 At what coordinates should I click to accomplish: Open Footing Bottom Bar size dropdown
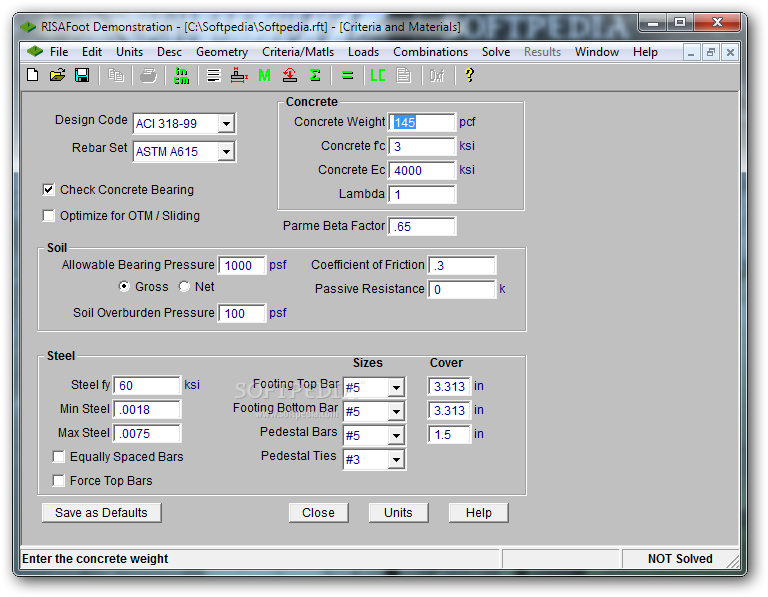pos(396,411)
